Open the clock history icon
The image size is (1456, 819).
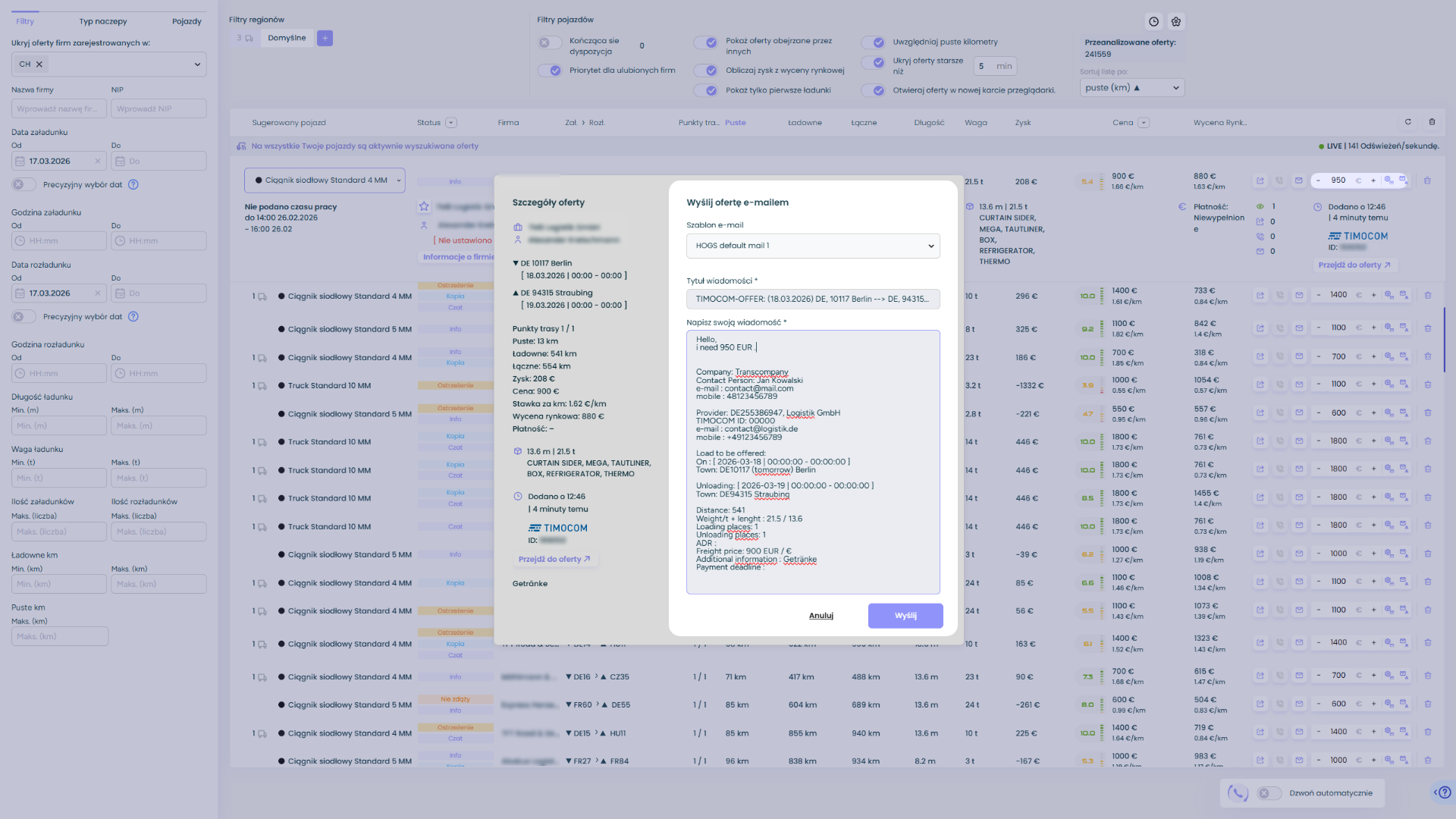point(1153,22)
